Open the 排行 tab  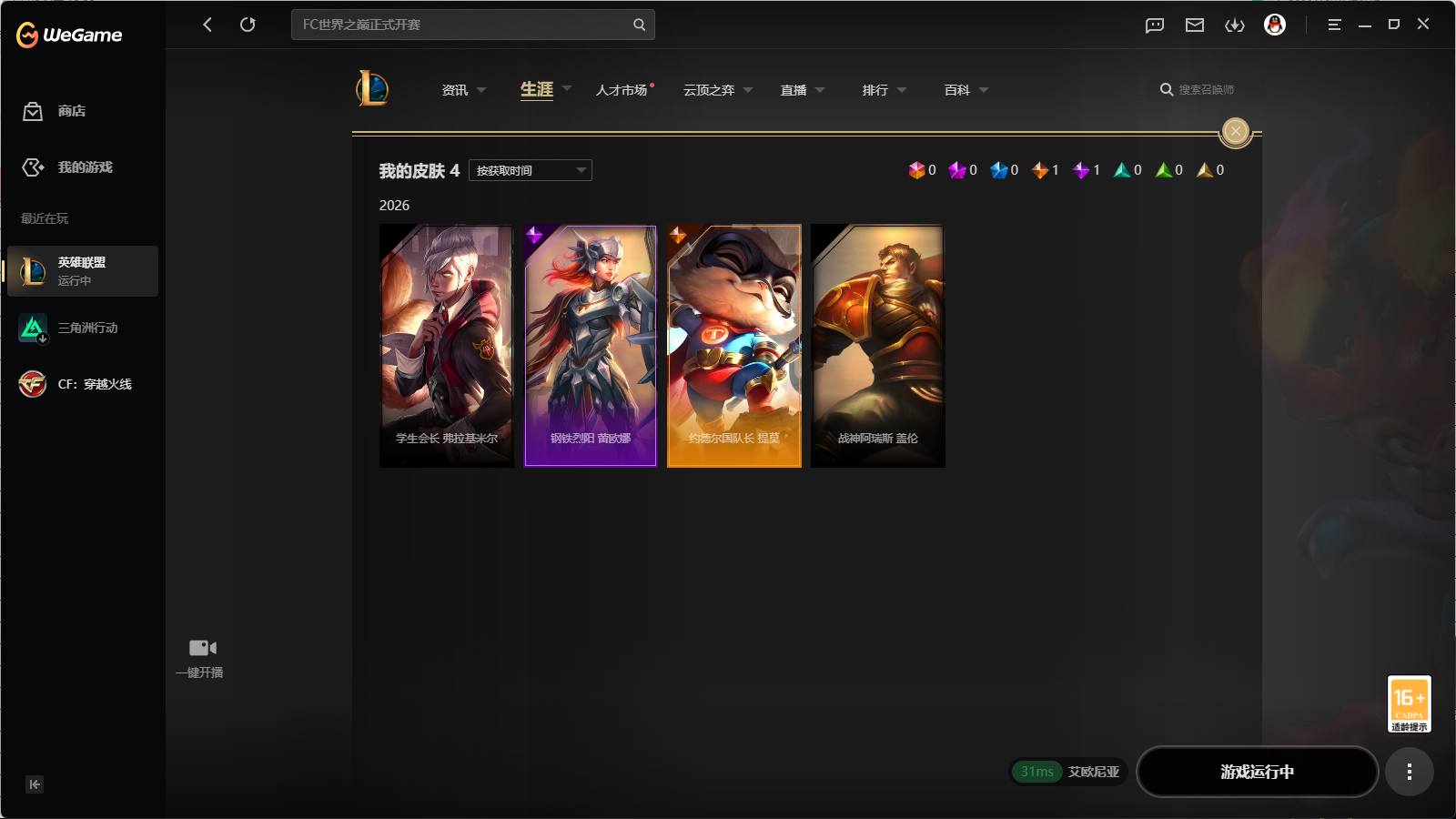(875, 90)
